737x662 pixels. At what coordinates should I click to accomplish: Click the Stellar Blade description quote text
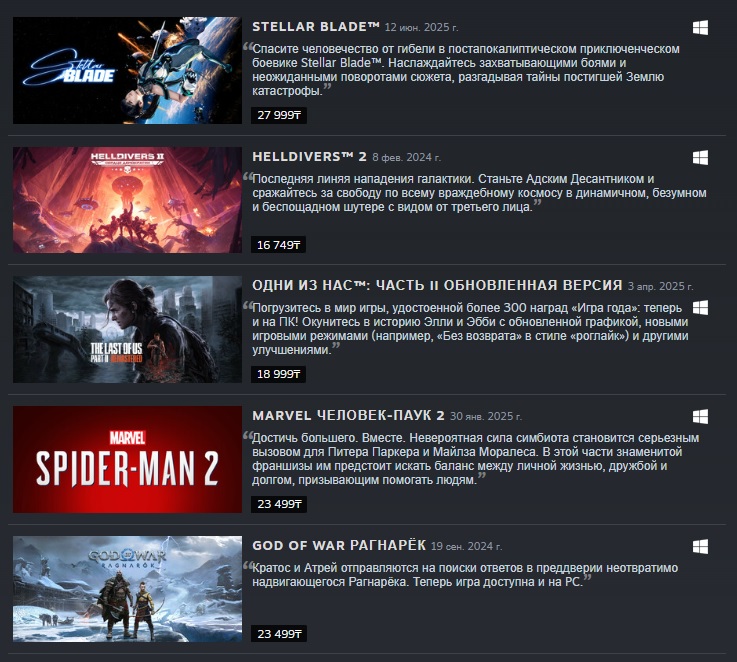click(463, 70)
